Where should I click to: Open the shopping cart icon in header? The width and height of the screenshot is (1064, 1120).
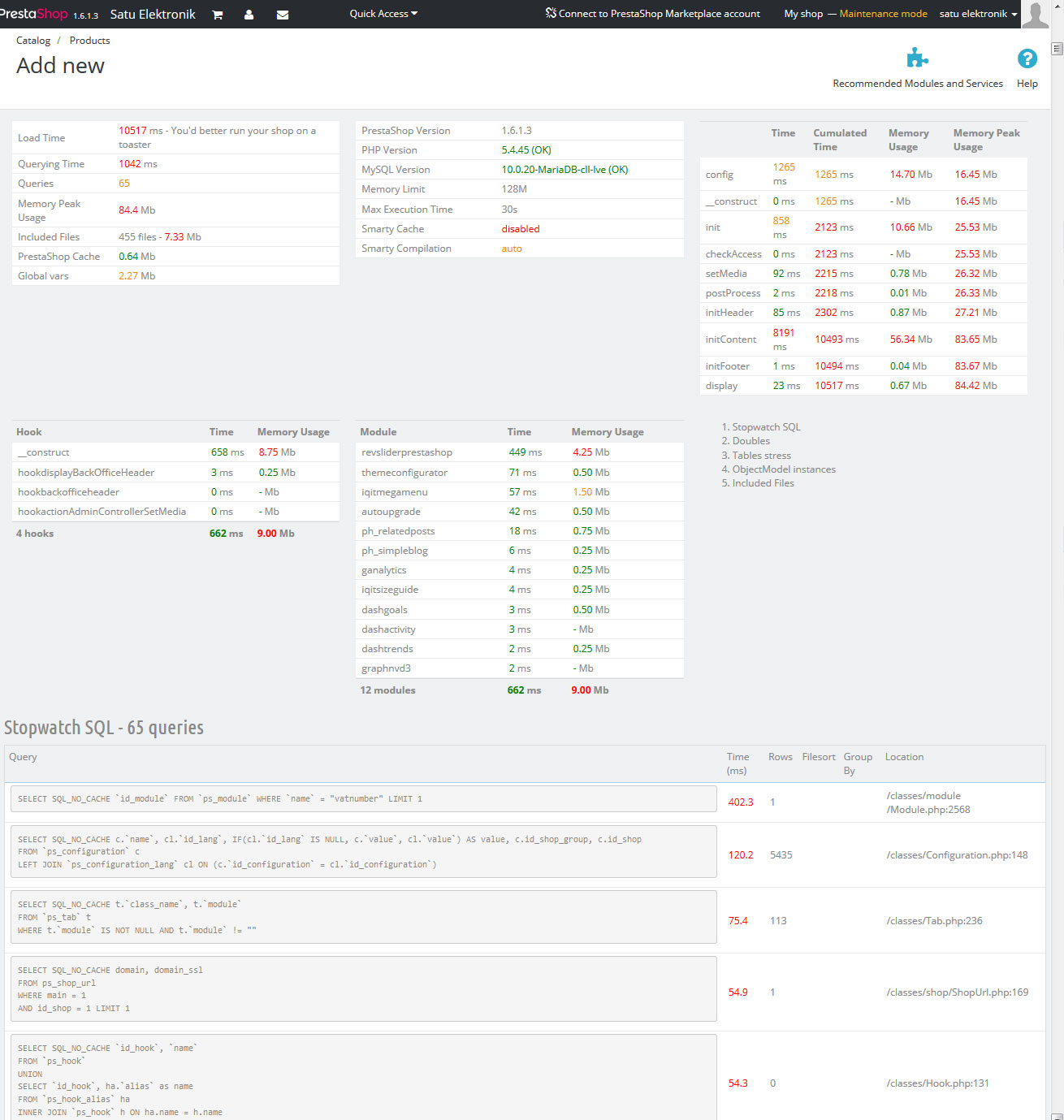[x=218, y=15]
